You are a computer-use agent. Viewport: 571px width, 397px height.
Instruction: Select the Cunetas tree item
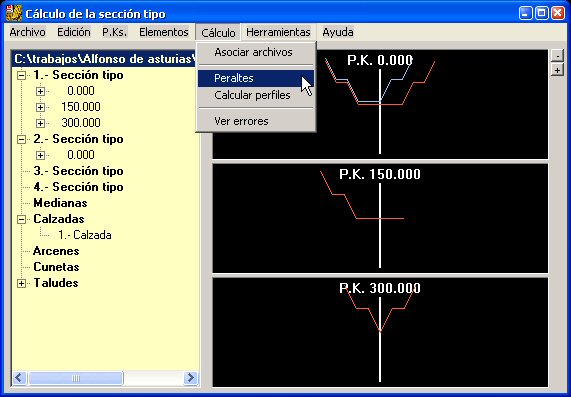tap(56, 267)
